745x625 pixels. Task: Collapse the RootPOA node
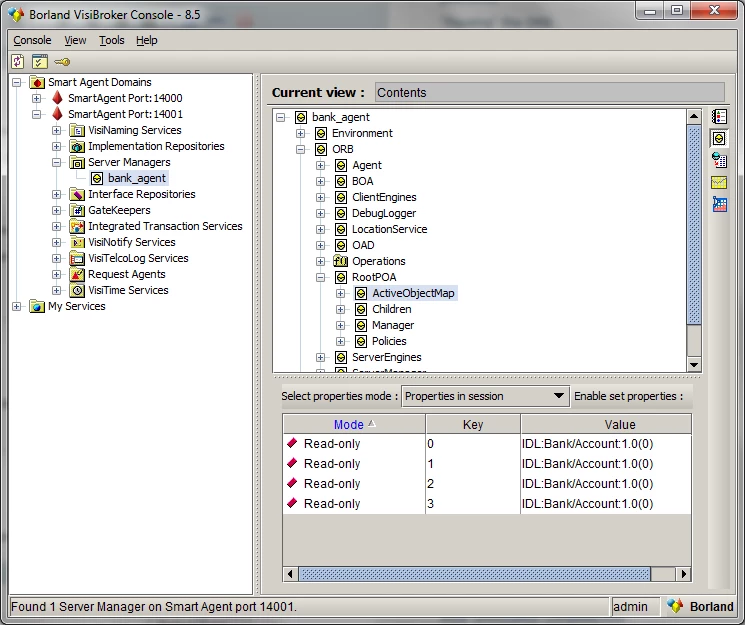(321, 277)
